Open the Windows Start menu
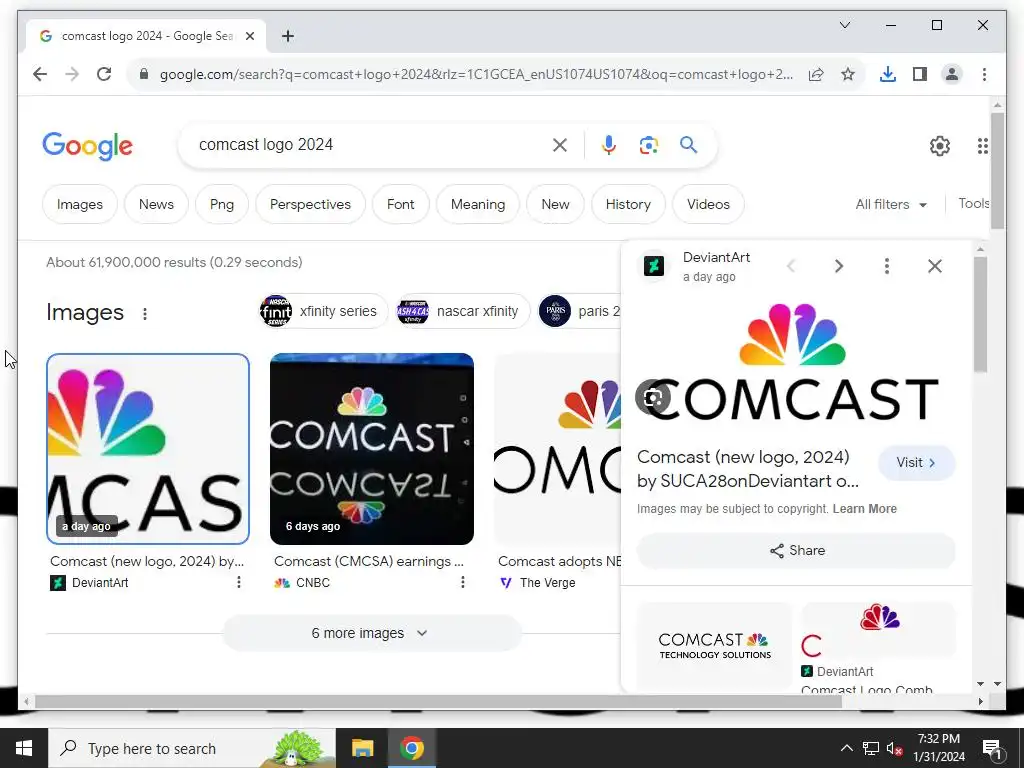This screenshot has height=768, width=1024. click(x=24, y=748)
